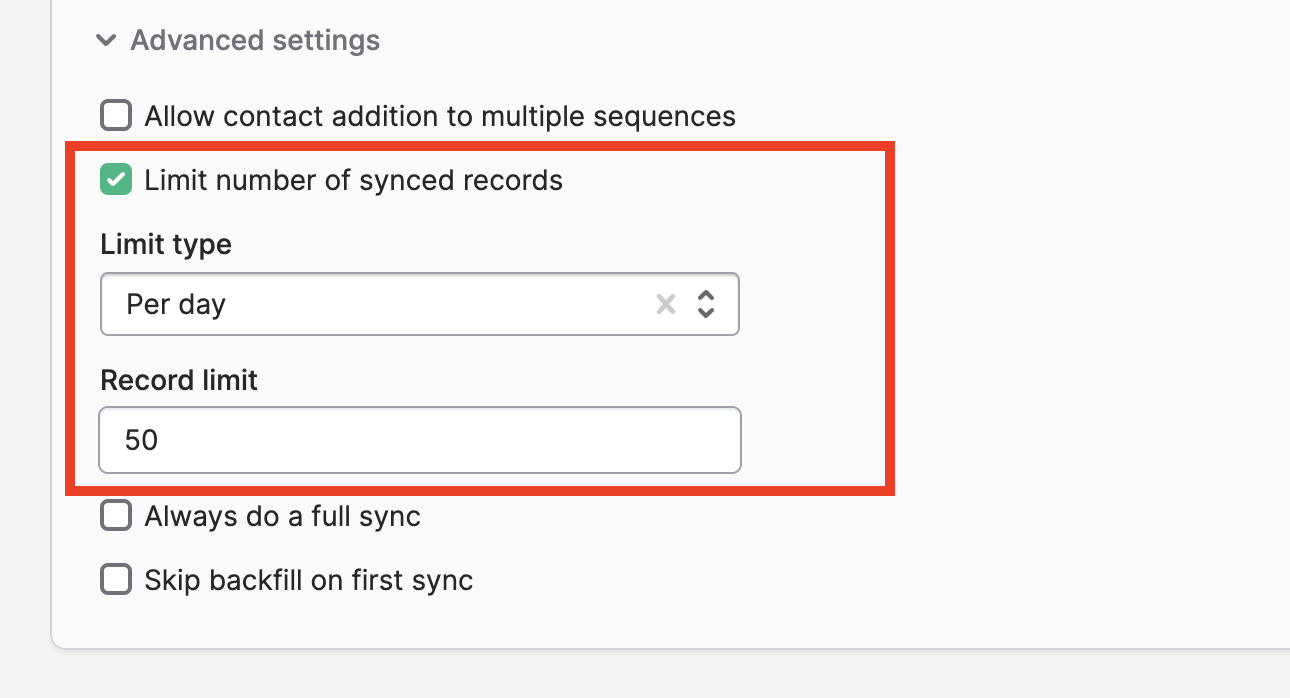Click the 'Allow contact addition to multiple sequences' label
This screenshot has width=1290, height=698.
click(440, 117)
